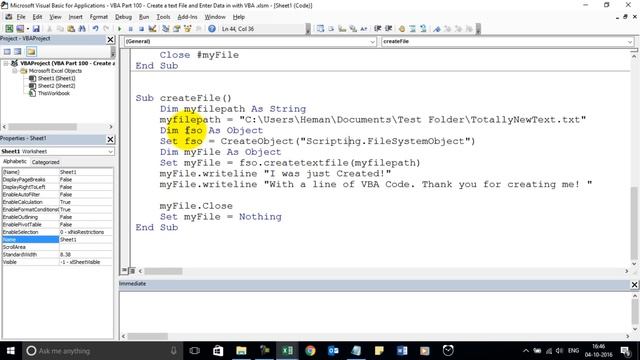Click the Indent icon on the Edit toolbar
The height and width of the screenshot is (360, 640).
(x=377, y=29)
